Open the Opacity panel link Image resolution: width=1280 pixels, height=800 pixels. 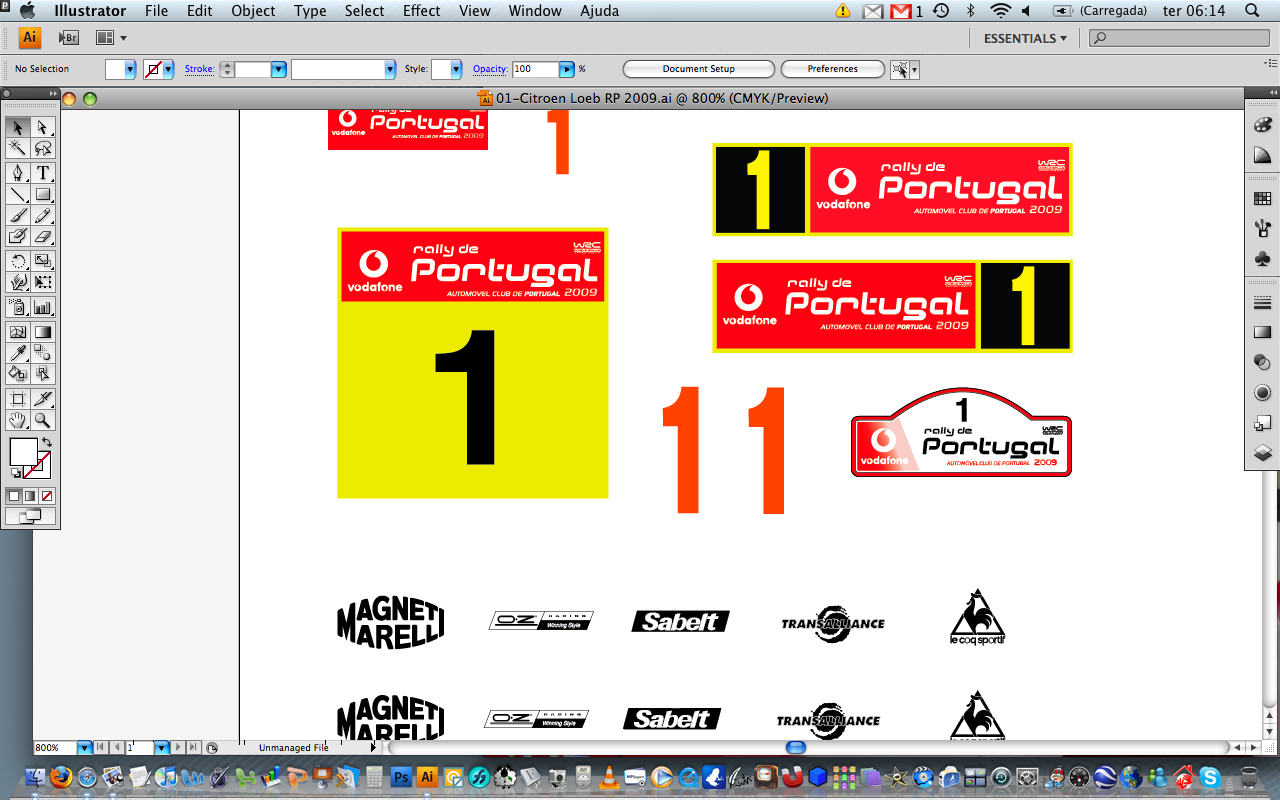[490, 69]
